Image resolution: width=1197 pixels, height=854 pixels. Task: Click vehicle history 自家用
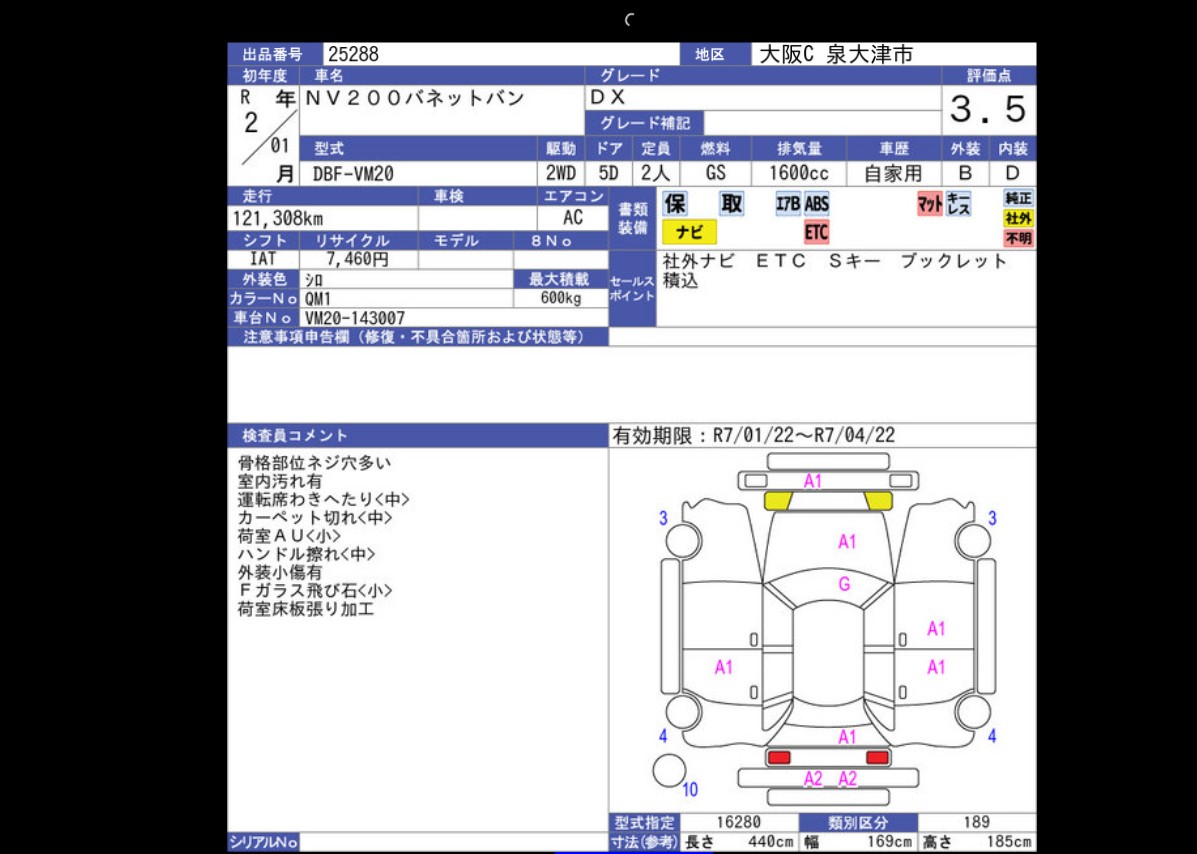(893, 174)
